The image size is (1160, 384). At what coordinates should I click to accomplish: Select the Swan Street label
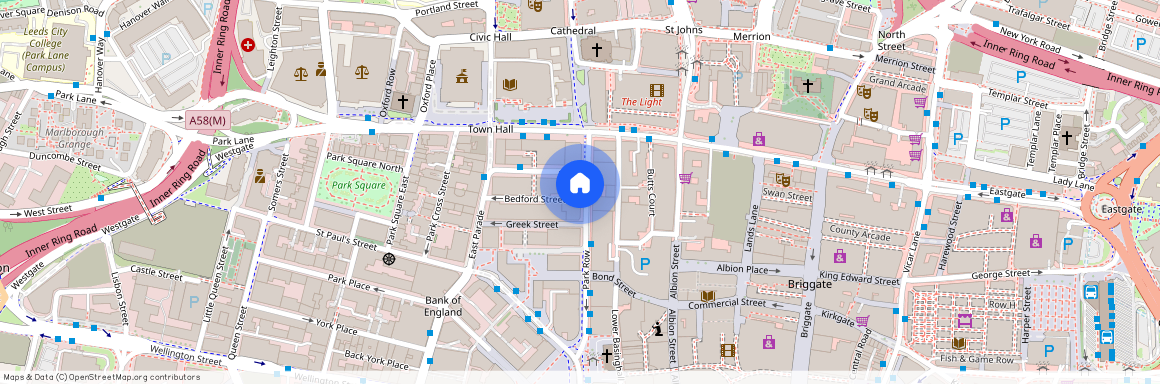click(788, 197)
